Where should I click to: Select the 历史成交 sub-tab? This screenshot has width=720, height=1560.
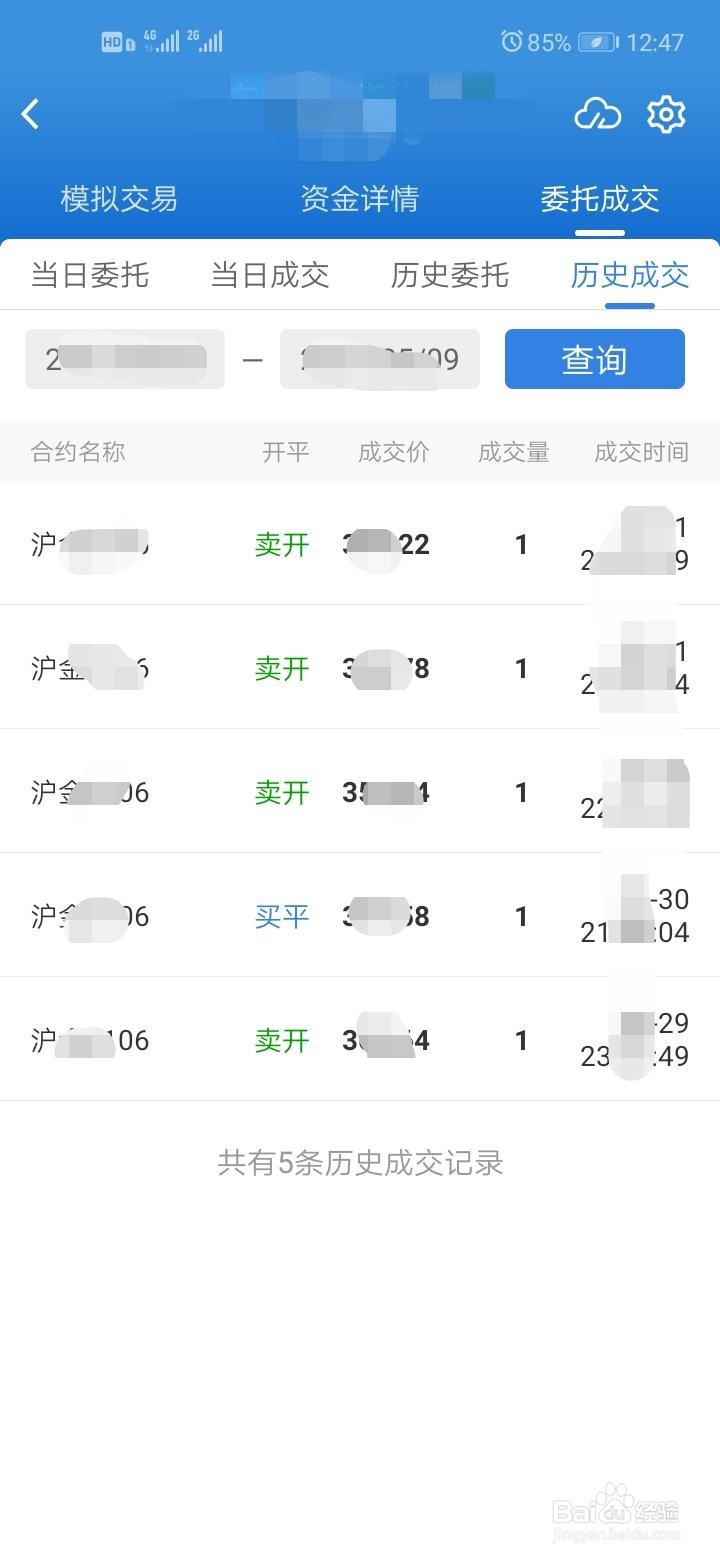pyautogui.click(x=629, y=275)
